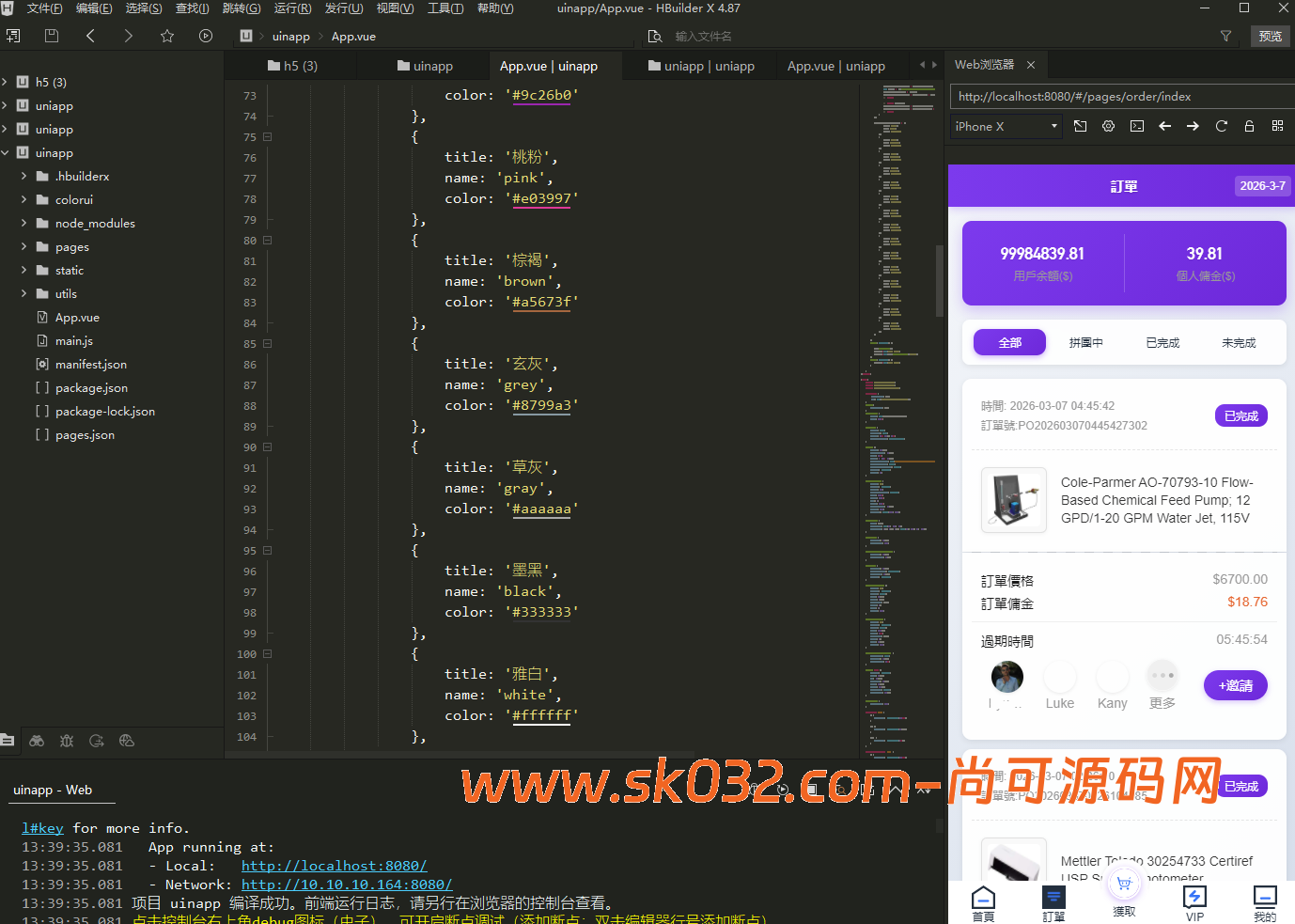Show the QR code for preview
The image size is (1295, 924).
[x=1277, y=126]
